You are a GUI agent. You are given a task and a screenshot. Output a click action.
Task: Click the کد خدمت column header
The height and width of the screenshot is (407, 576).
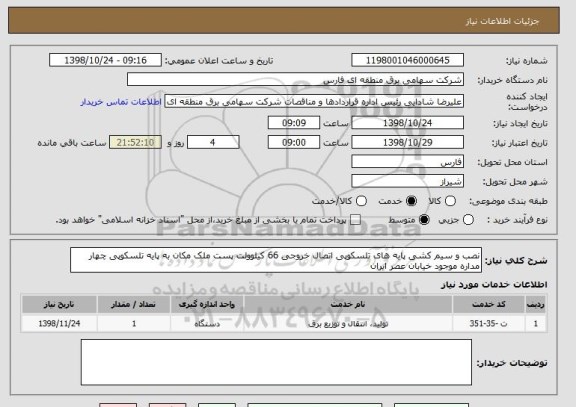(x=489, y=305)
